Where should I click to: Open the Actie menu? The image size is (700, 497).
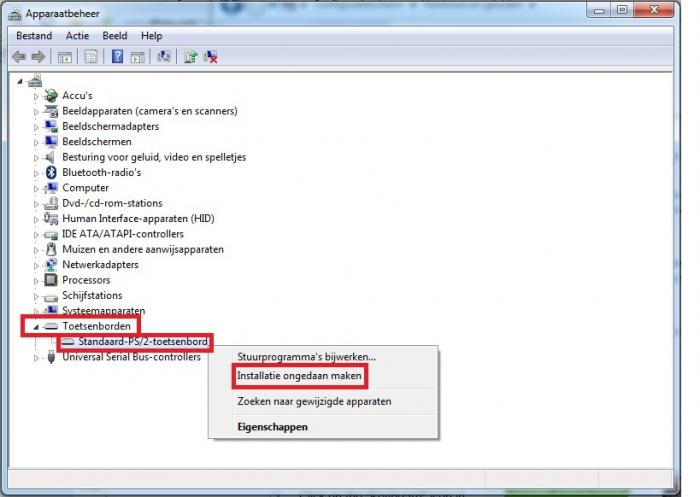pos(77,36)
